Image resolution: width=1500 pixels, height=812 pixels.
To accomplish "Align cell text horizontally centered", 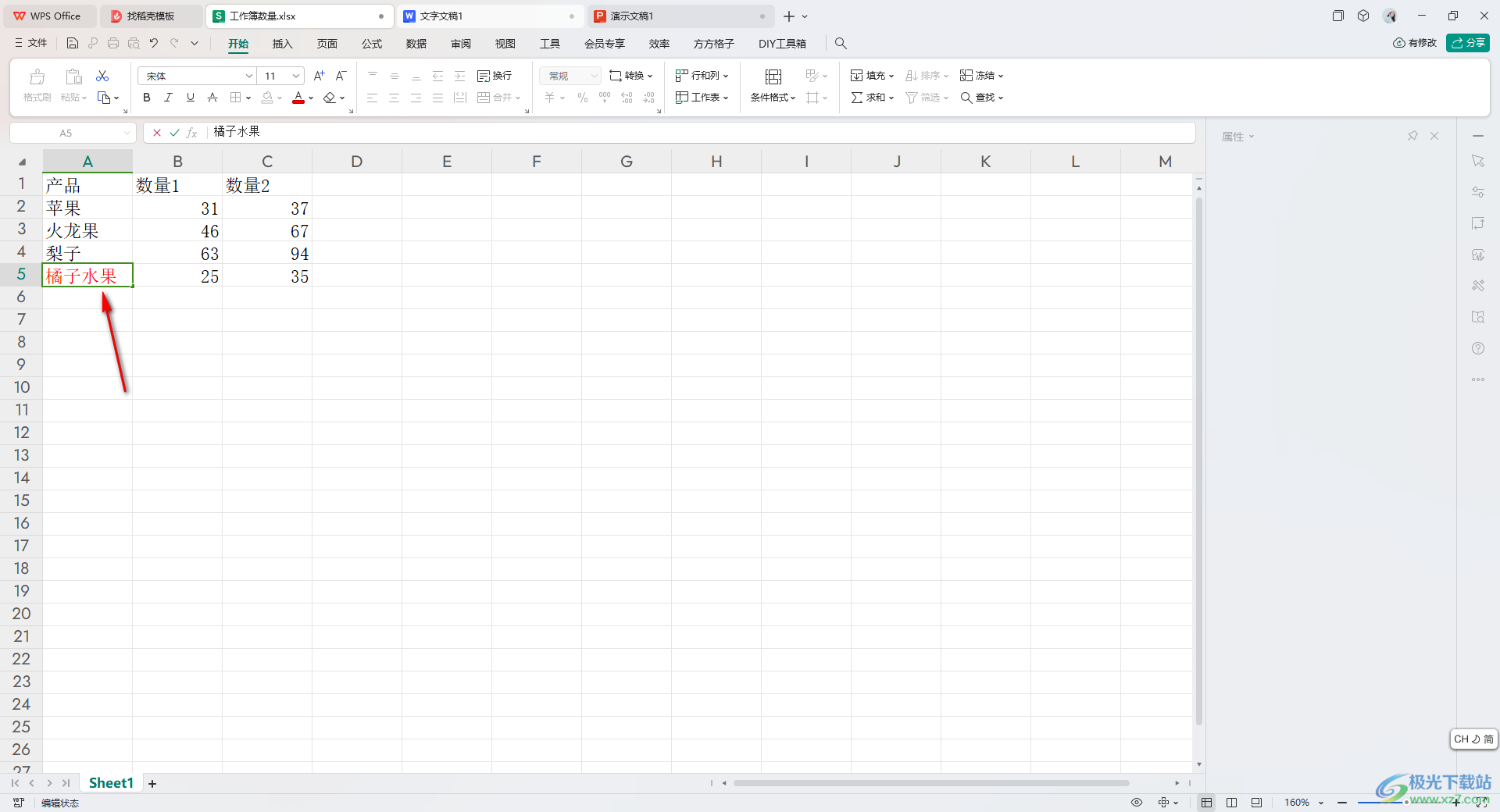I will tap(395, 98).
